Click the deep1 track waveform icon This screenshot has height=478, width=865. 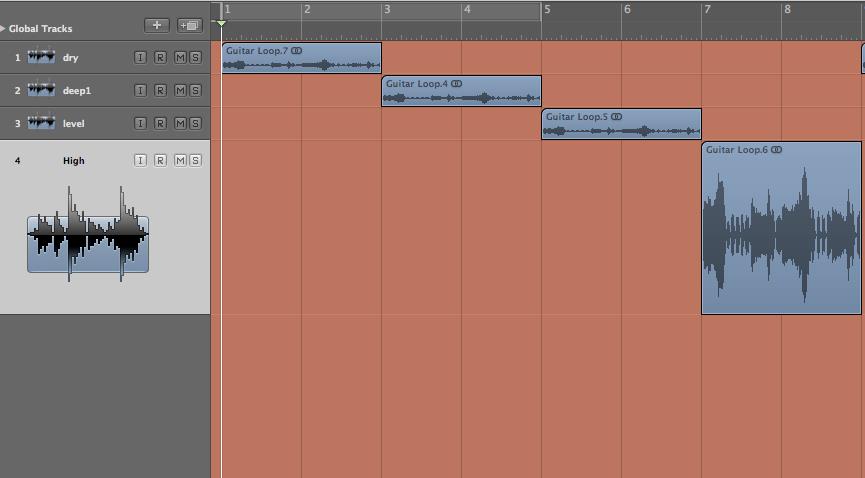[42, 90]
